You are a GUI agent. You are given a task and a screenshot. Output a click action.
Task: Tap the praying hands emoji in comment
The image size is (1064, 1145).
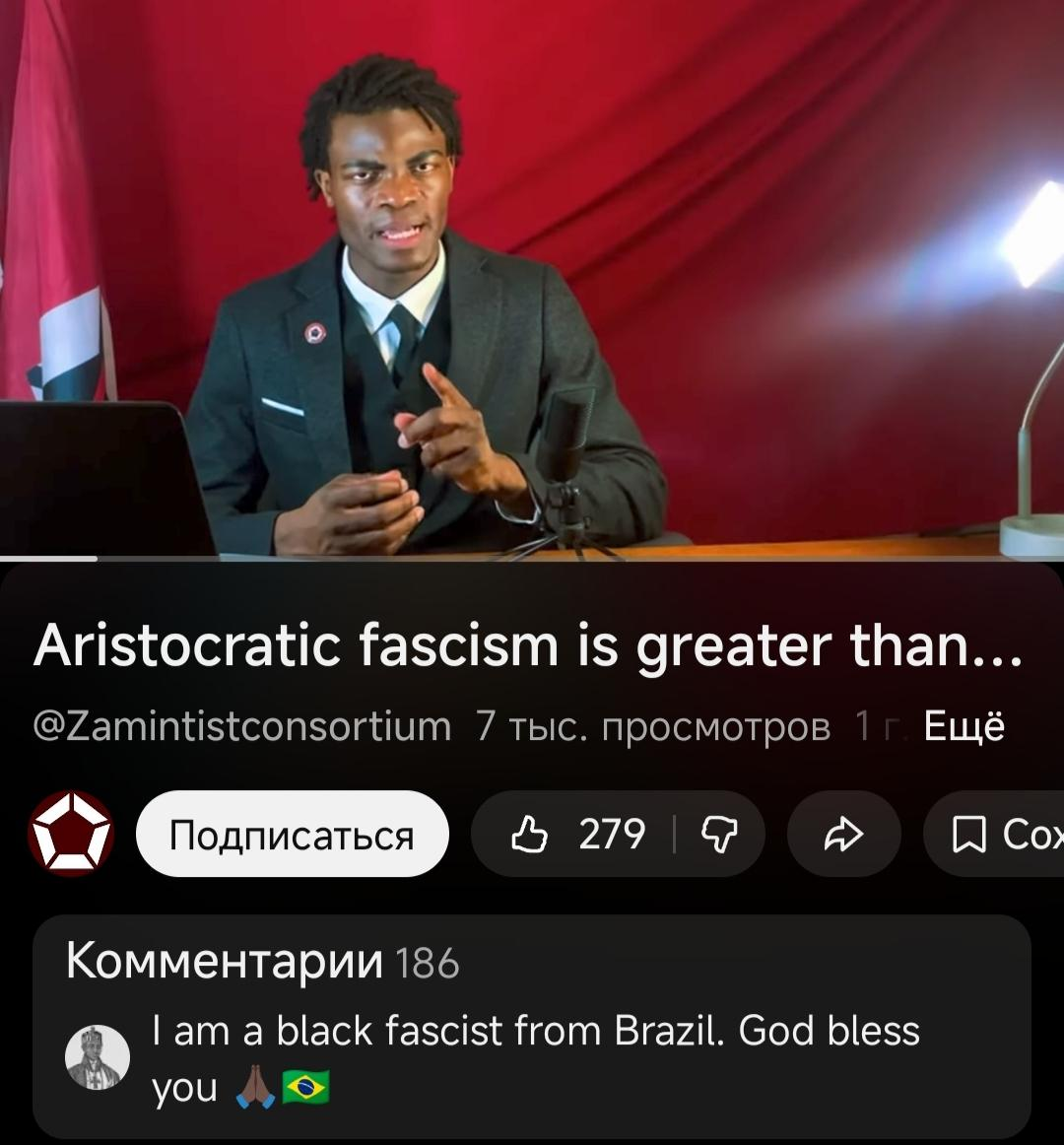coord(255,1087)
